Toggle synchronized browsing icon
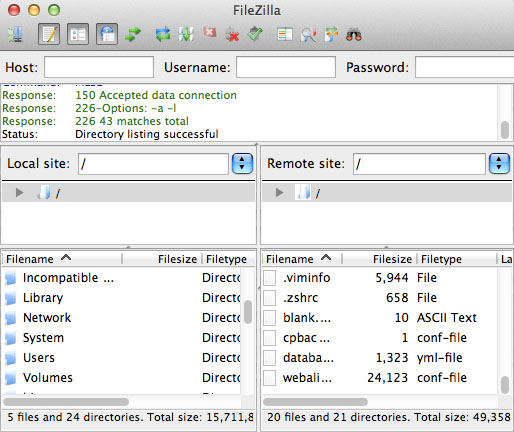514x432 pixels. click(x=331, y=34)
